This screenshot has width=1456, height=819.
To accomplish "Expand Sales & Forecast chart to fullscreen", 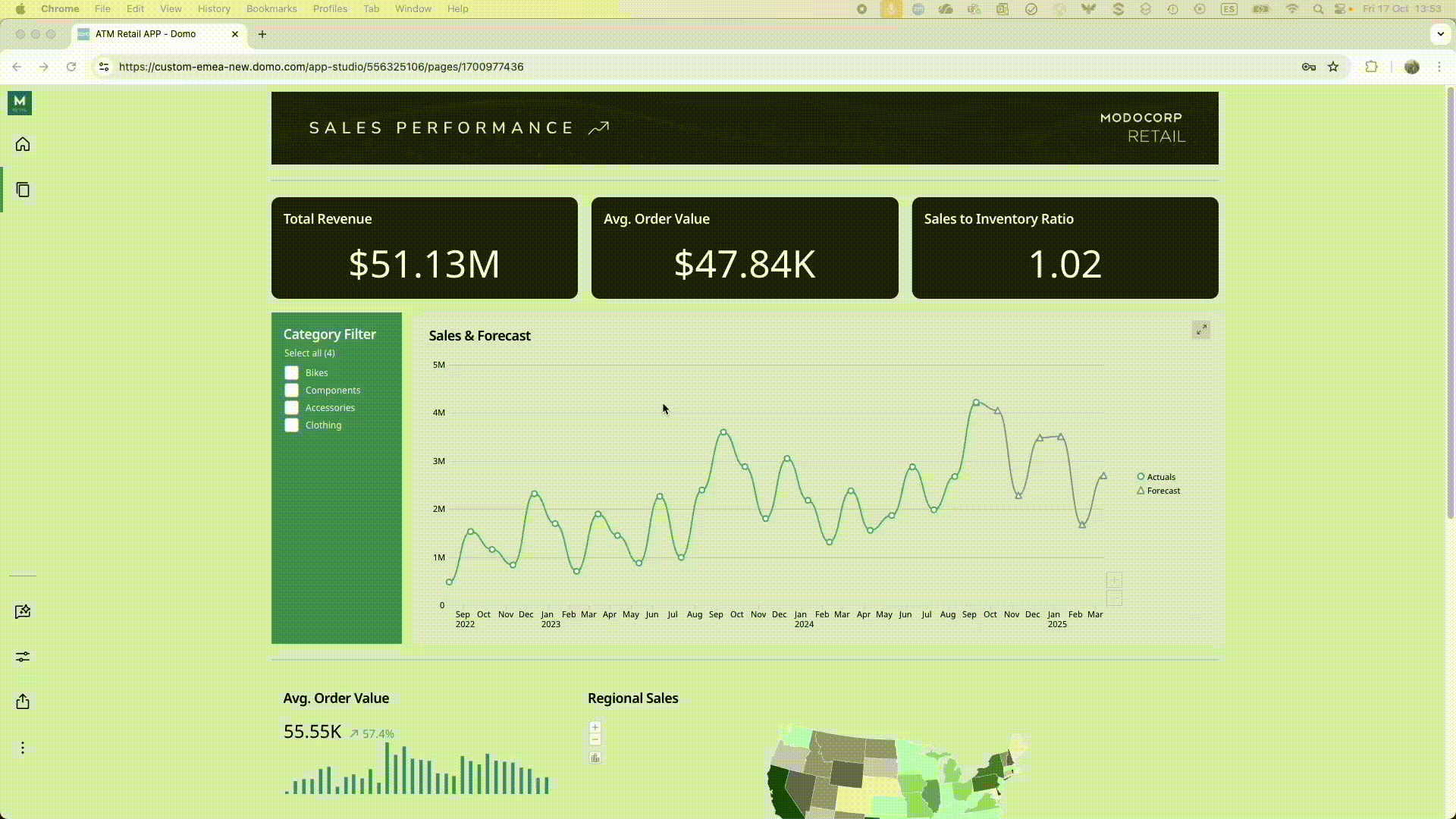I will [x=1201, y=330].
